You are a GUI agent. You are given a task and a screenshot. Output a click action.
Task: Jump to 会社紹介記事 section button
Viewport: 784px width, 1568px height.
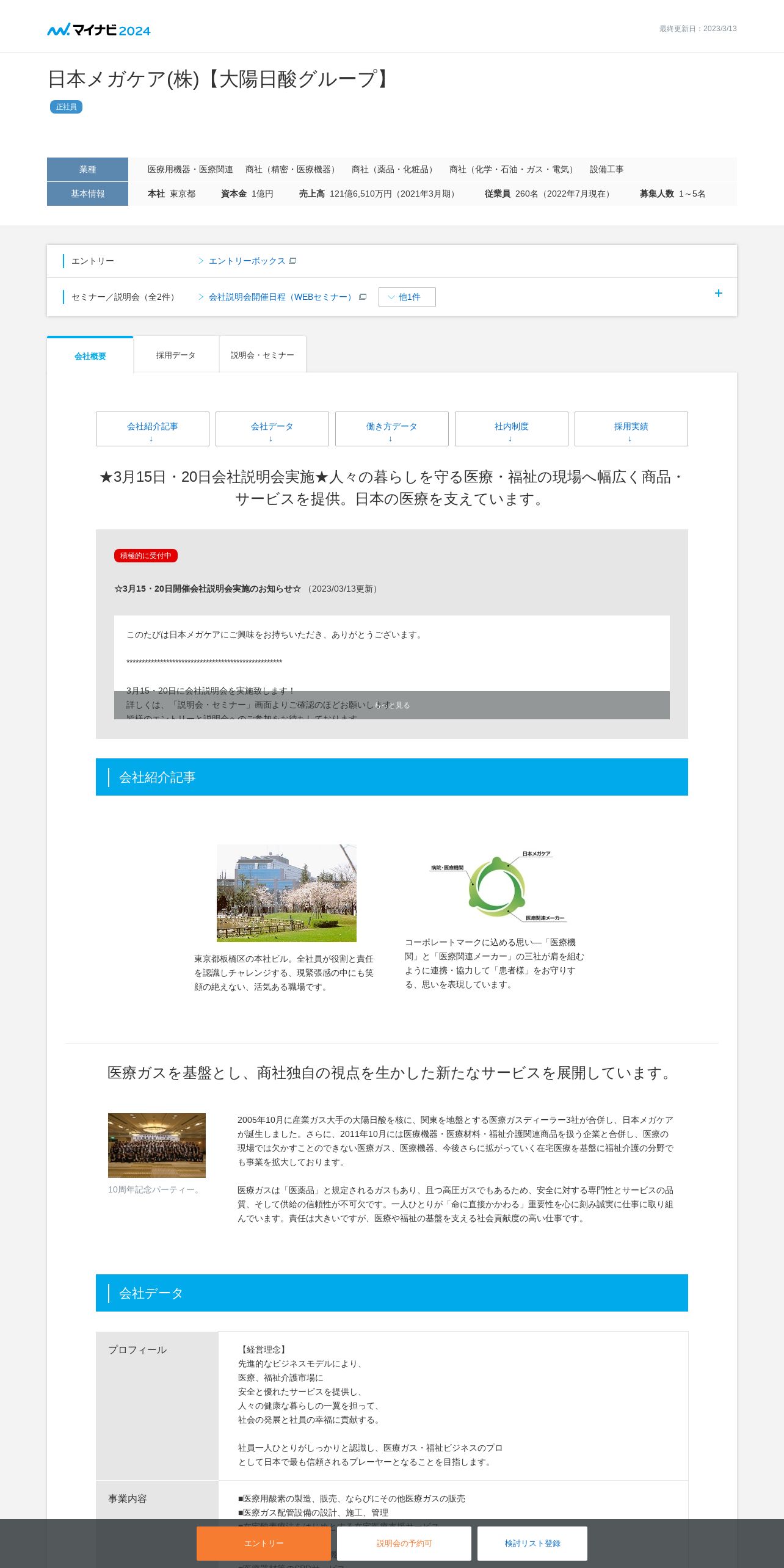point(153,429)
